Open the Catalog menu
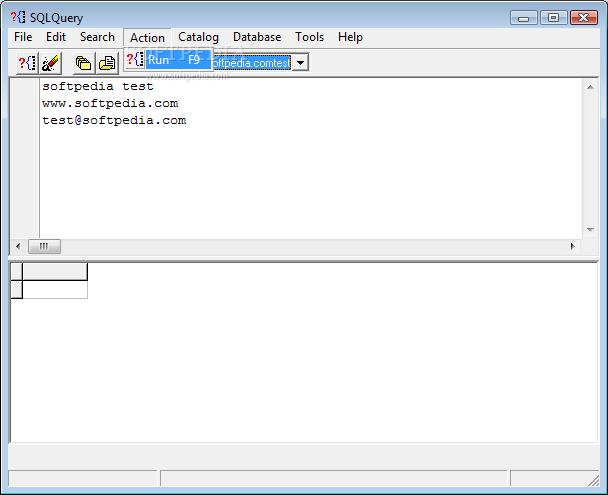 (198, 37)
